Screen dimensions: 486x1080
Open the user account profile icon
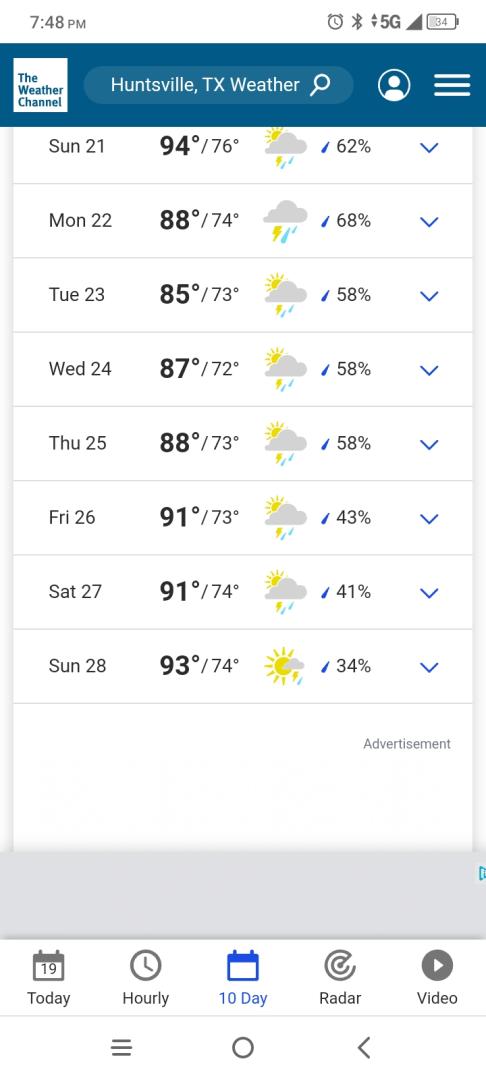coord(394,85)
